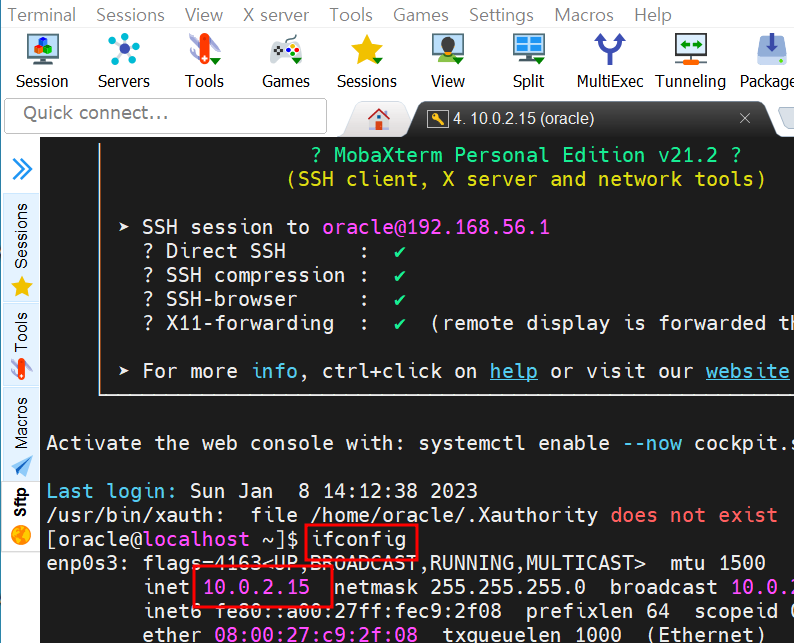Open the Tunneling toolbar icon
The height and width of the screenshot is (643, 794).
point(690,61)
